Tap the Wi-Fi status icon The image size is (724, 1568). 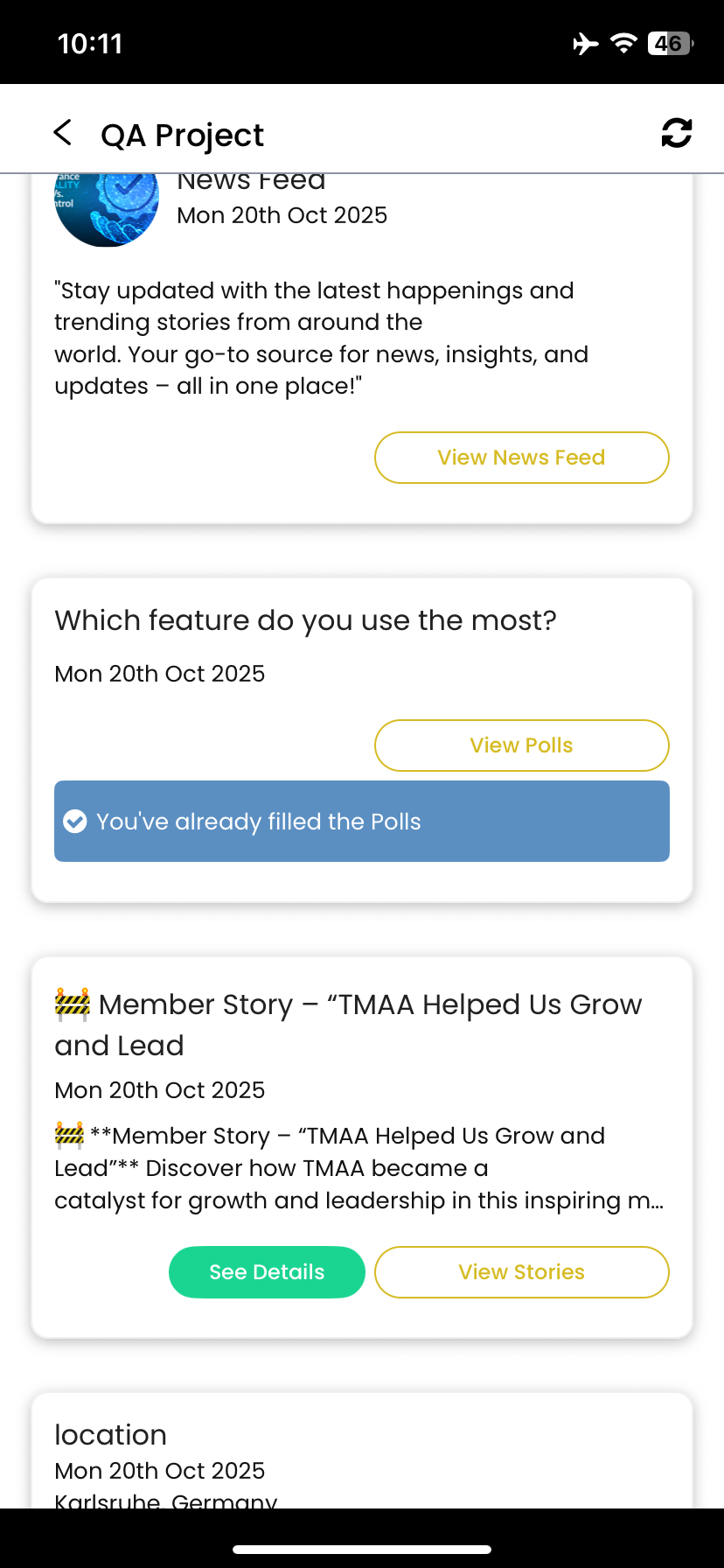coord(623,43)
